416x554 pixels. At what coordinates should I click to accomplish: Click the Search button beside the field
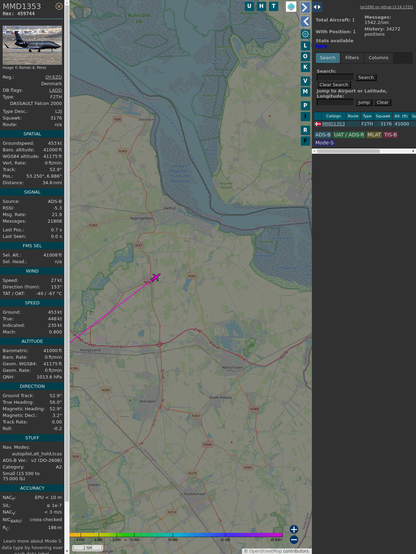tap(366, 77)
